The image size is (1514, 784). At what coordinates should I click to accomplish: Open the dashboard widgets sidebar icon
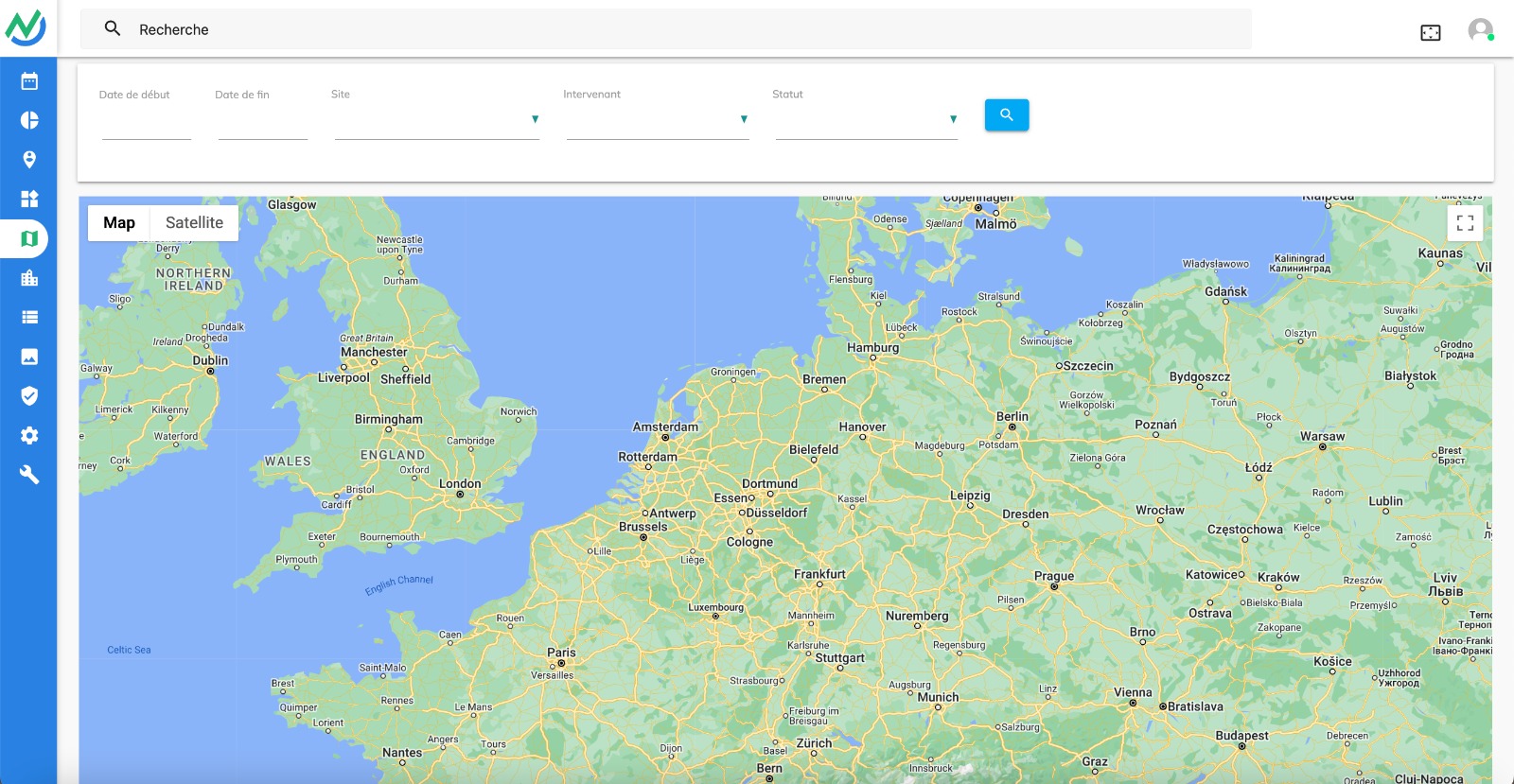coord(29,199)
